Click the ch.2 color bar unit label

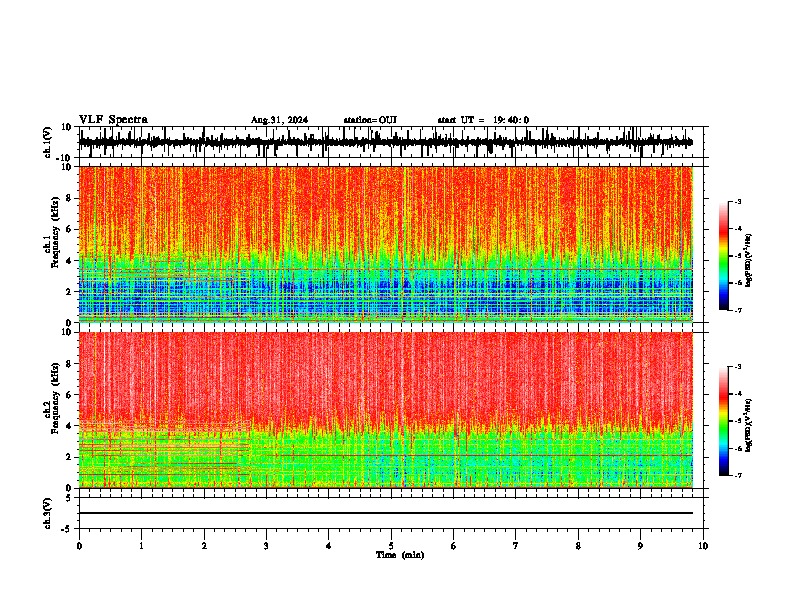[x=749, y=425]
